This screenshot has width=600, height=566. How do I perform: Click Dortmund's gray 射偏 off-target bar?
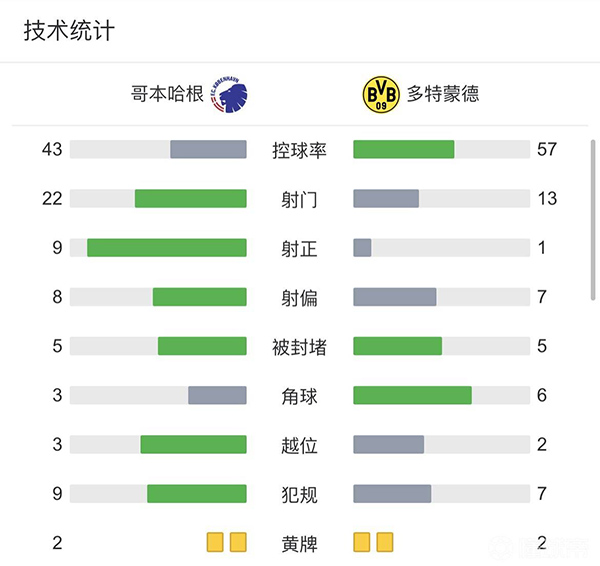[x=395, y=297]
